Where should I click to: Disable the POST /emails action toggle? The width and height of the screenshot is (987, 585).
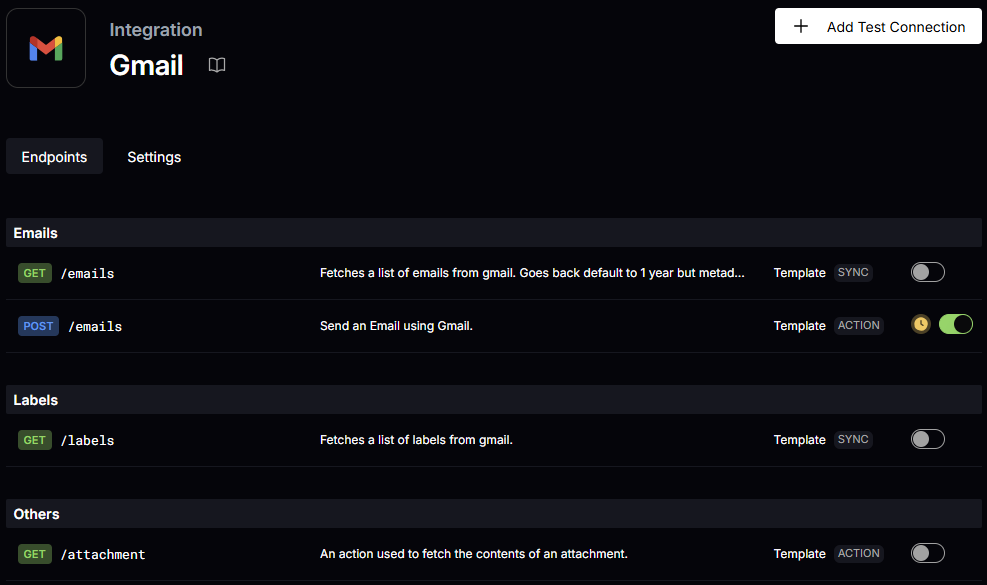point(955,324)
